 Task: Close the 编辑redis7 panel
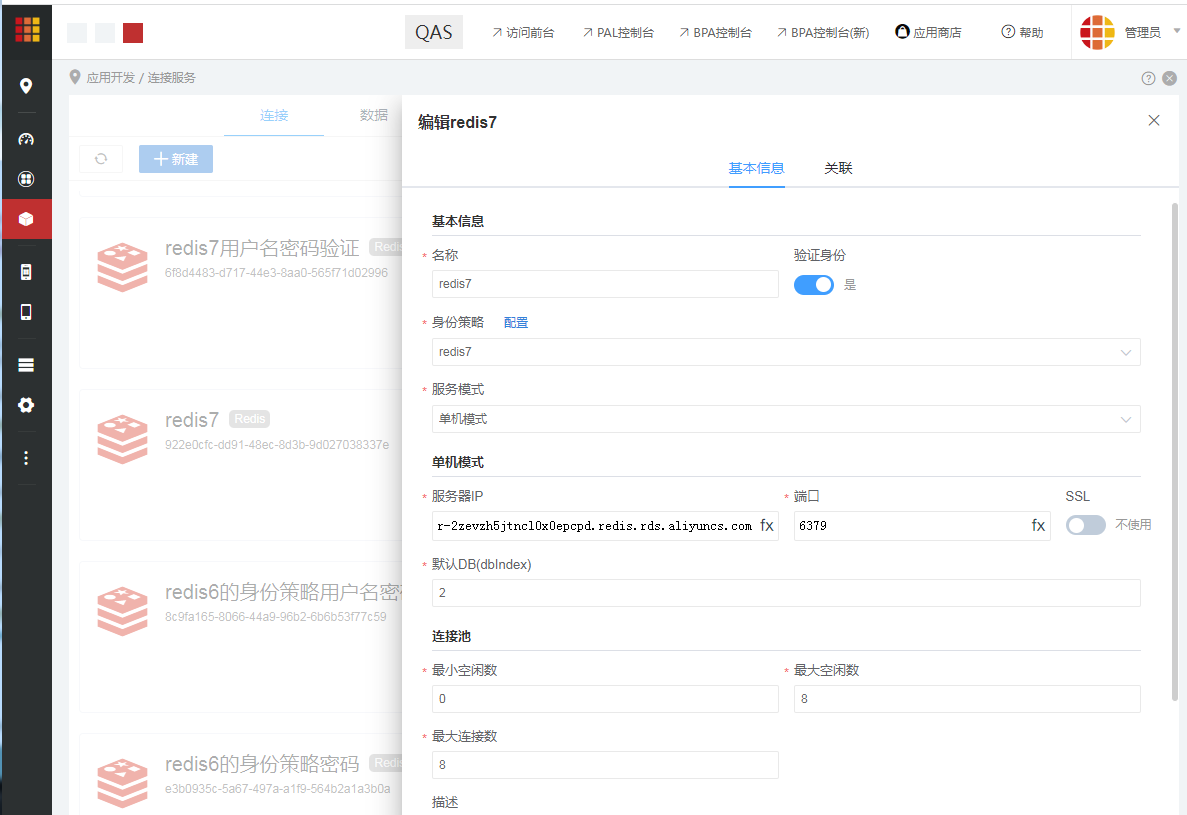point(1154,120)
